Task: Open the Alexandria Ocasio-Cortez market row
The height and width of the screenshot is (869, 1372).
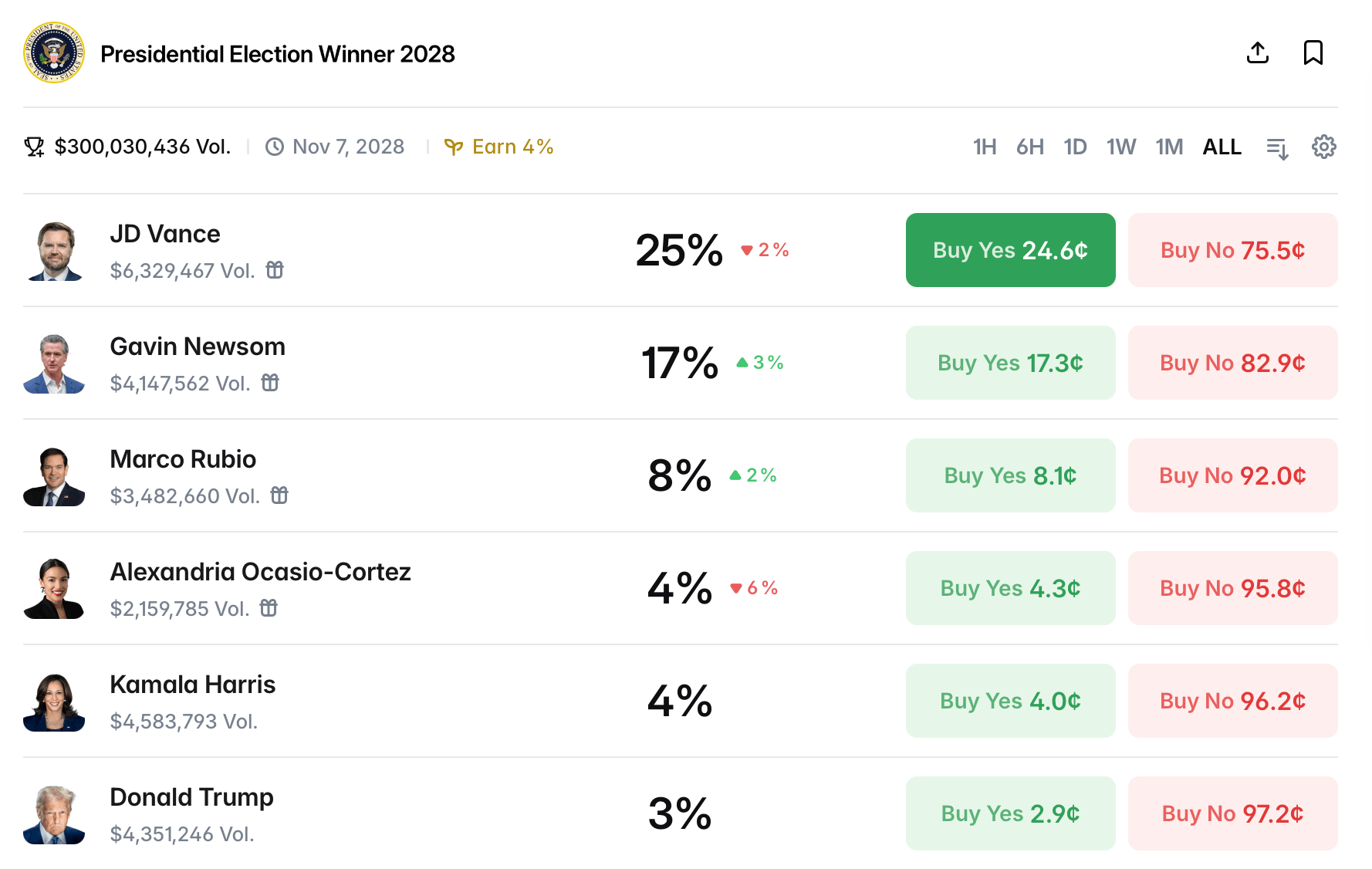Action: point(260,572)
